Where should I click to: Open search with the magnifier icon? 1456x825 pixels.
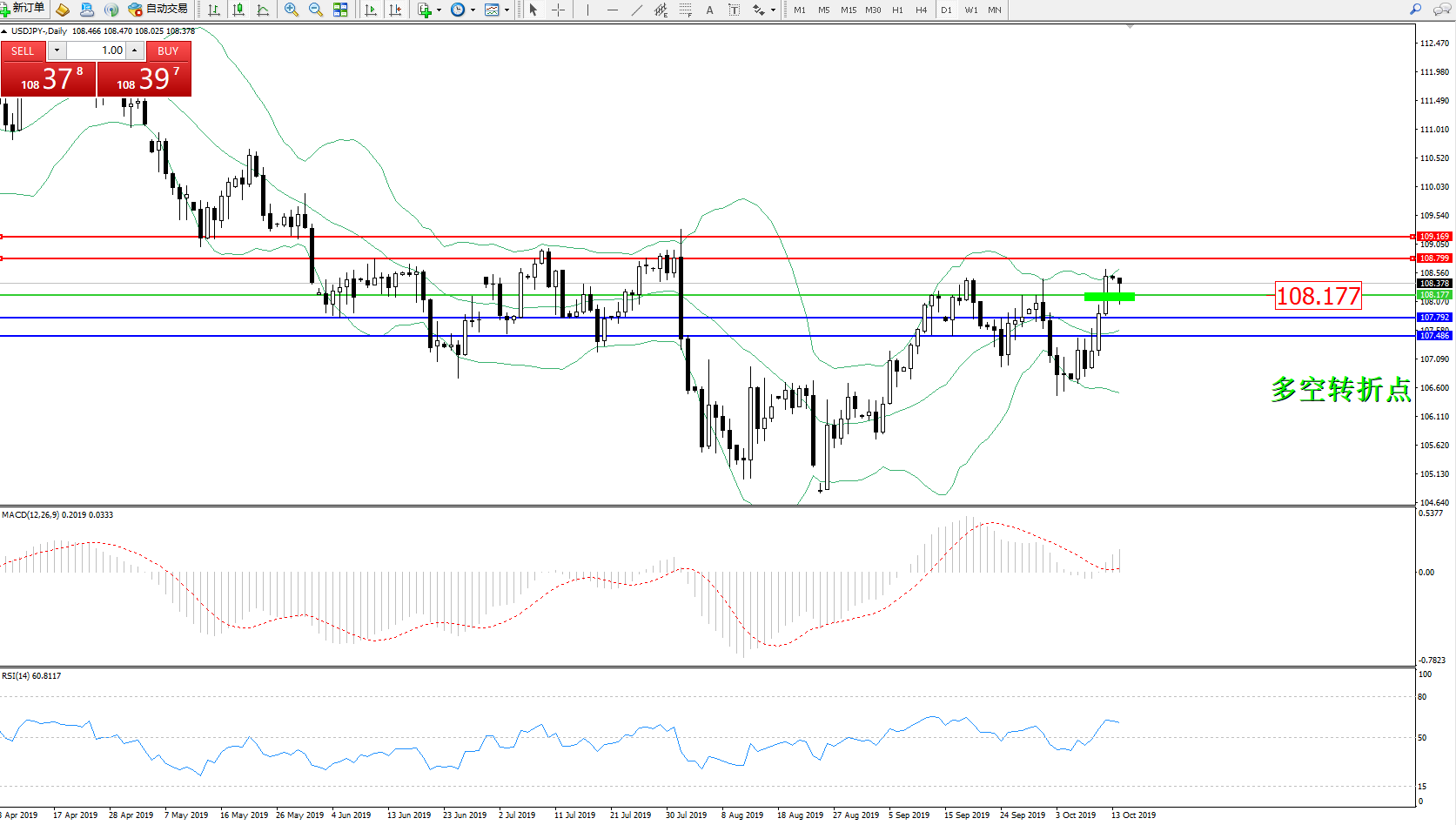click(1415, 10)
